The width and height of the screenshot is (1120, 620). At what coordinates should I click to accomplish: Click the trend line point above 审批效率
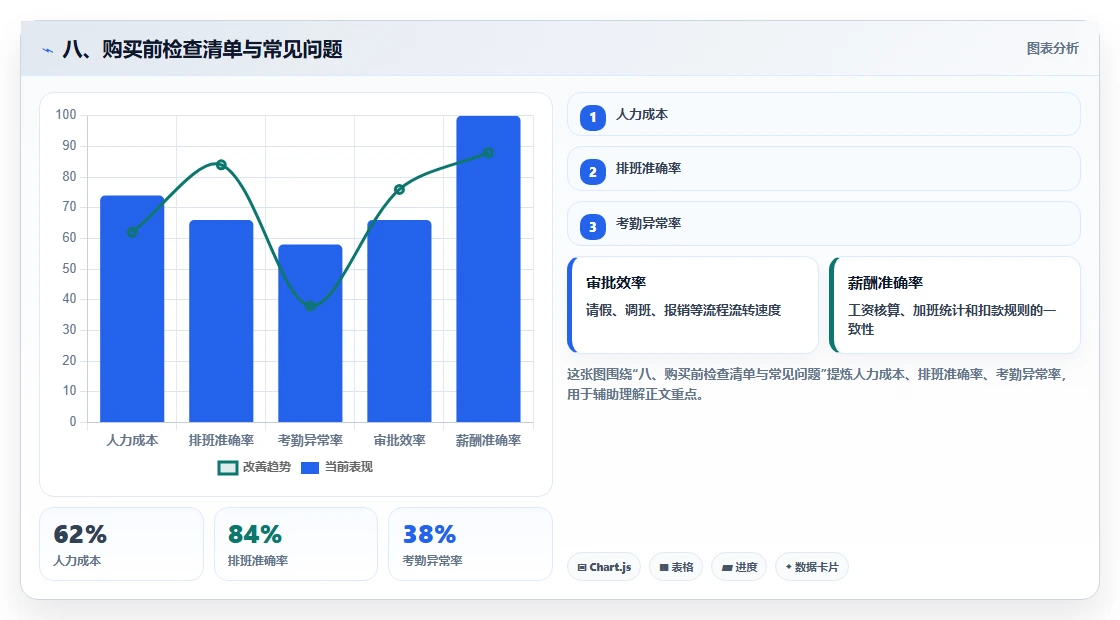(x=399, y=189)
